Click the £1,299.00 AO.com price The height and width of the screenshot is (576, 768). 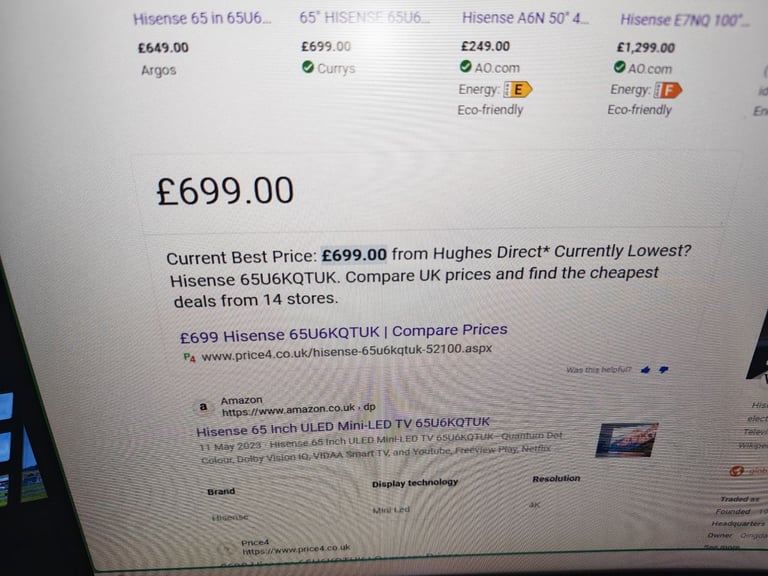tap(646, 48)
